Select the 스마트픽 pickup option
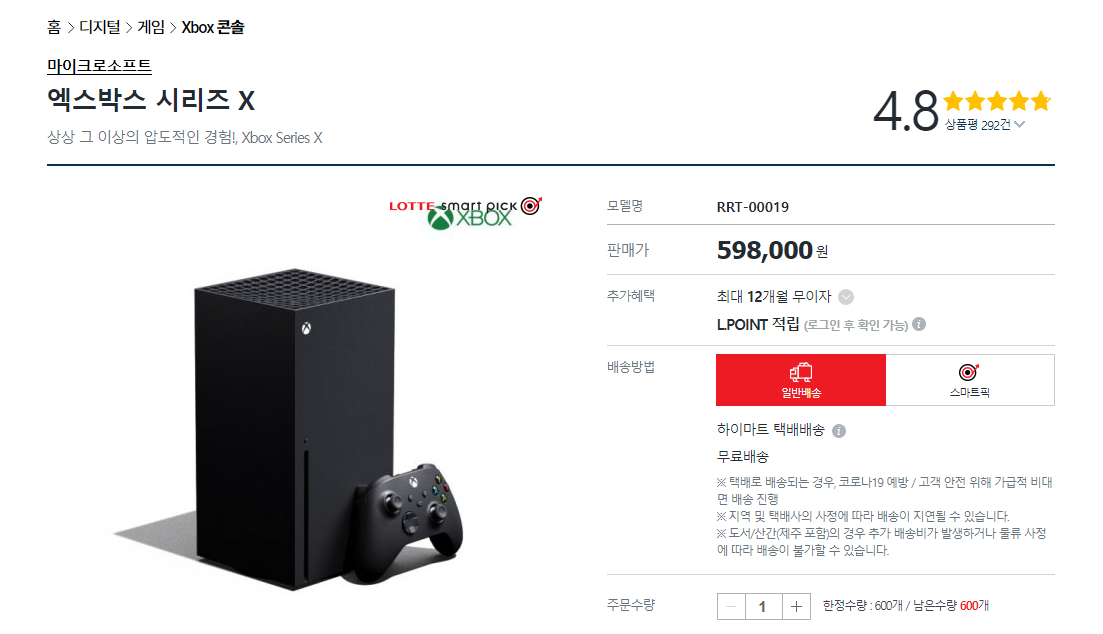The height and width of the screenshot is (634, 1103). click(x=970, y=380)
